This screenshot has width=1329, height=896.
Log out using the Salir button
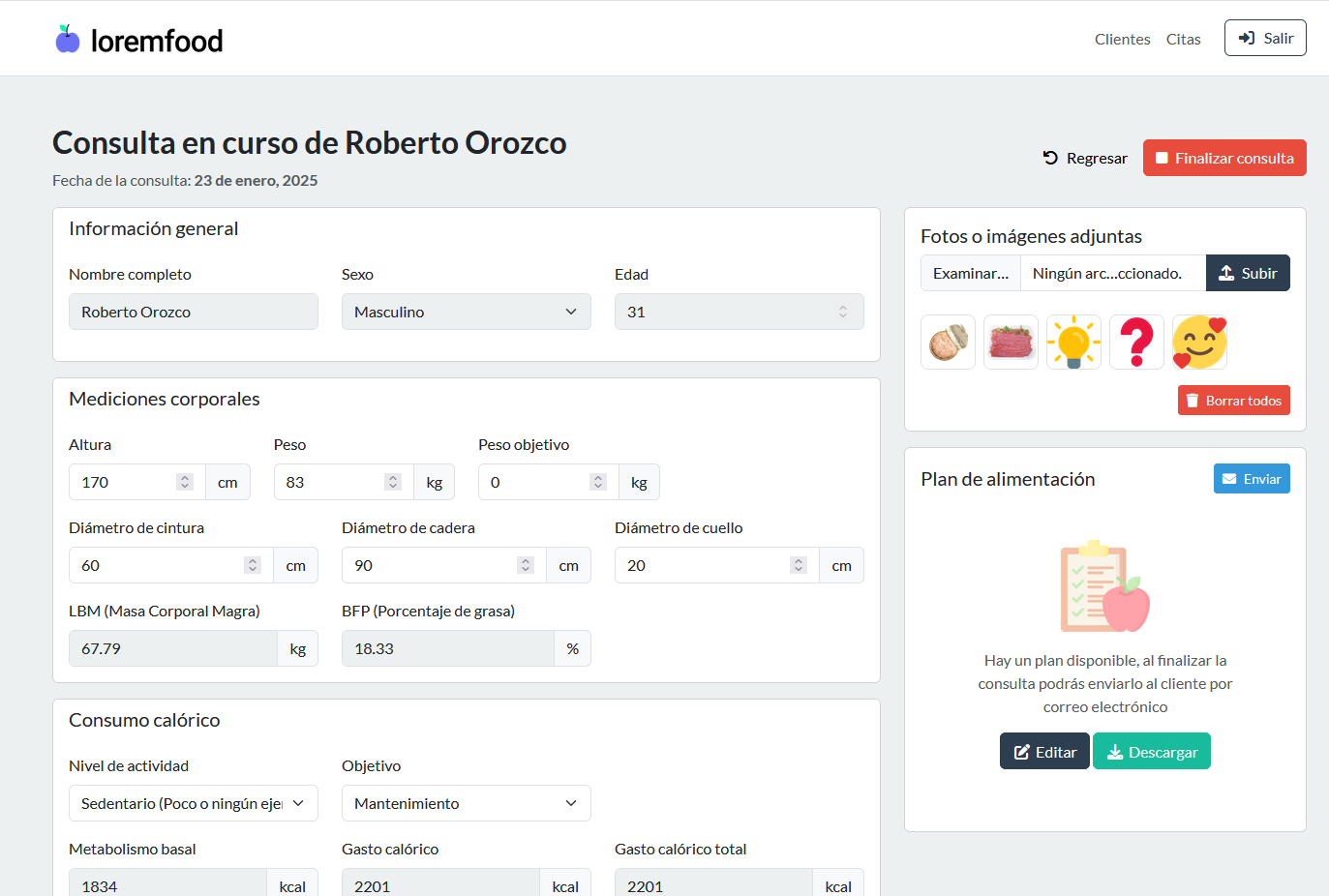pos(1264,39)
